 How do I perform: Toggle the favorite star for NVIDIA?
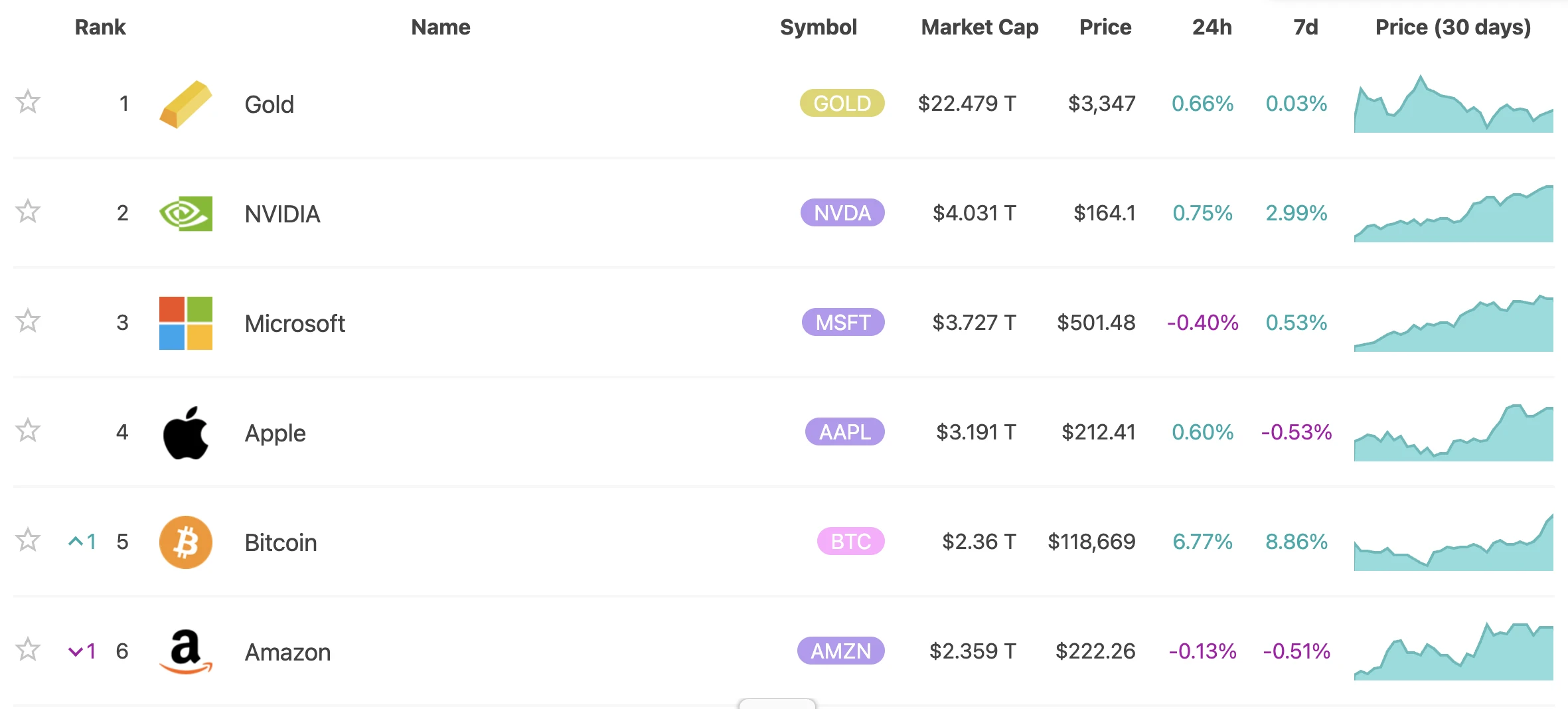click(x=28, y=212)
